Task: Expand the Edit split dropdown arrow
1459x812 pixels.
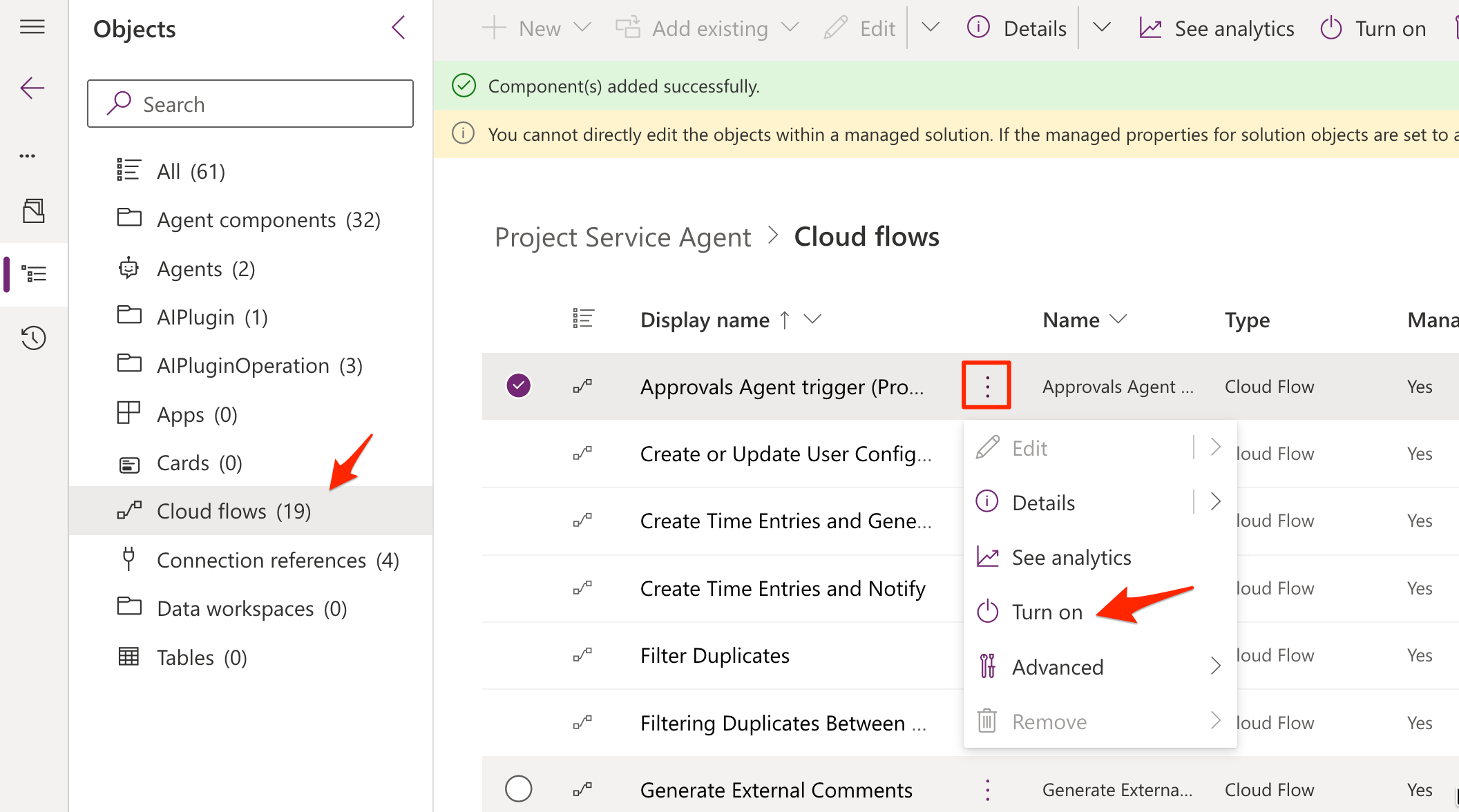Action: tap(931, 28)
